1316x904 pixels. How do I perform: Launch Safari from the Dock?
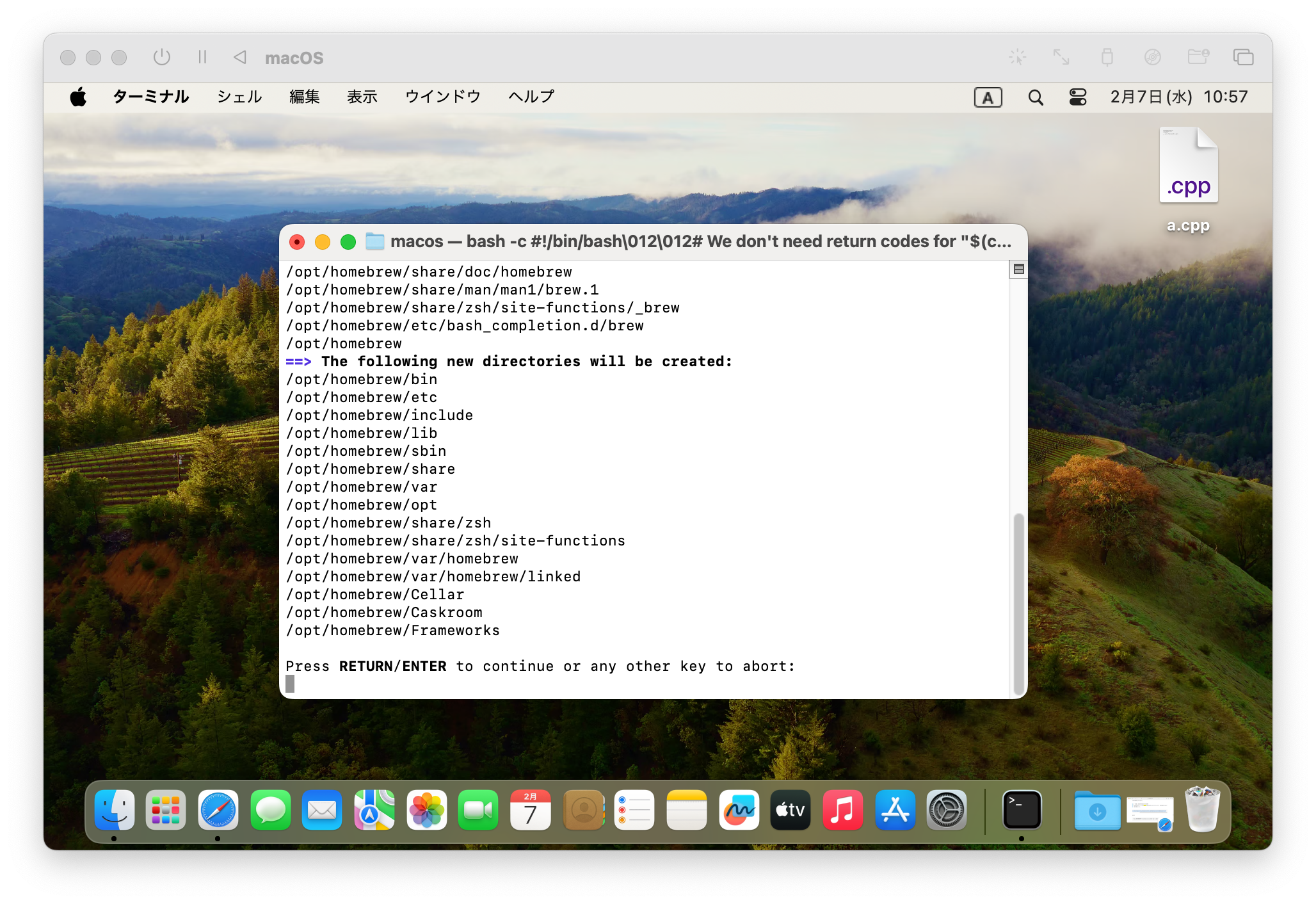(x=218, y=810)
